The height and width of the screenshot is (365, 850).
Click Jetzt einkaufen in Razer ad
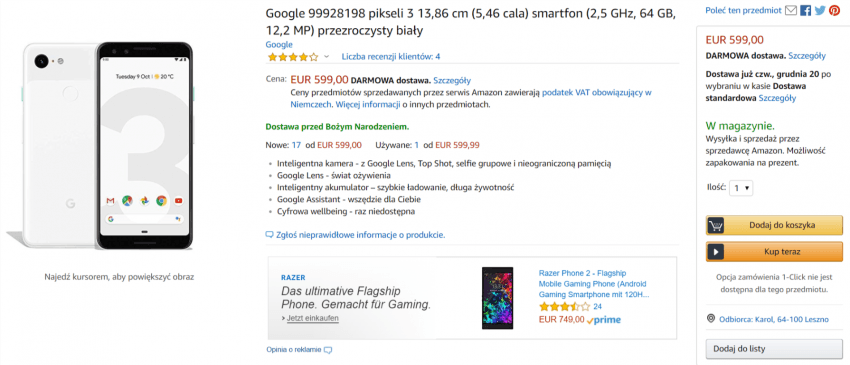[x=310, y=318]
